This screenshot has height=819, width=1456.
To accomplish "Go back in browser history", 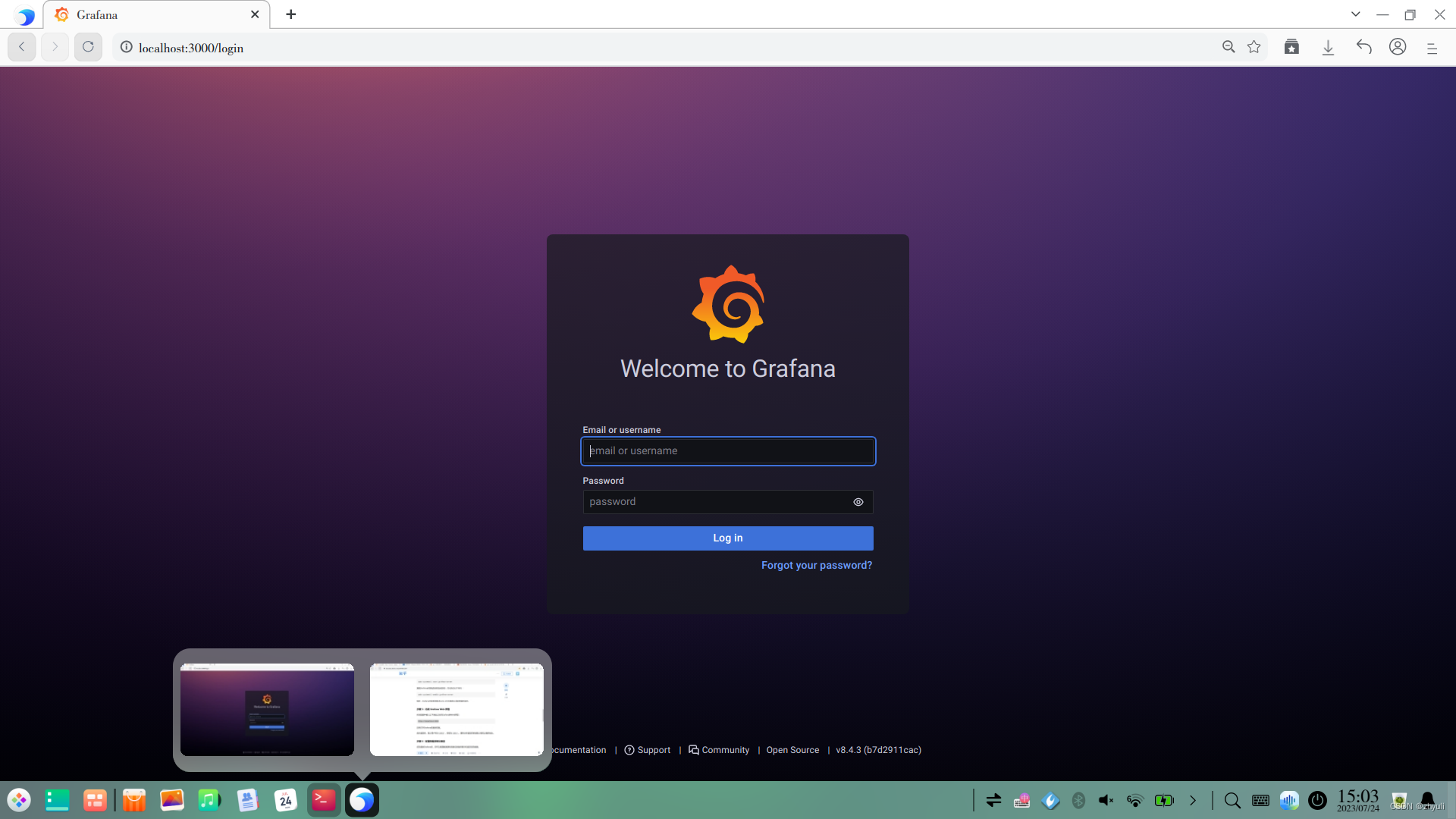I will point(22,47).
